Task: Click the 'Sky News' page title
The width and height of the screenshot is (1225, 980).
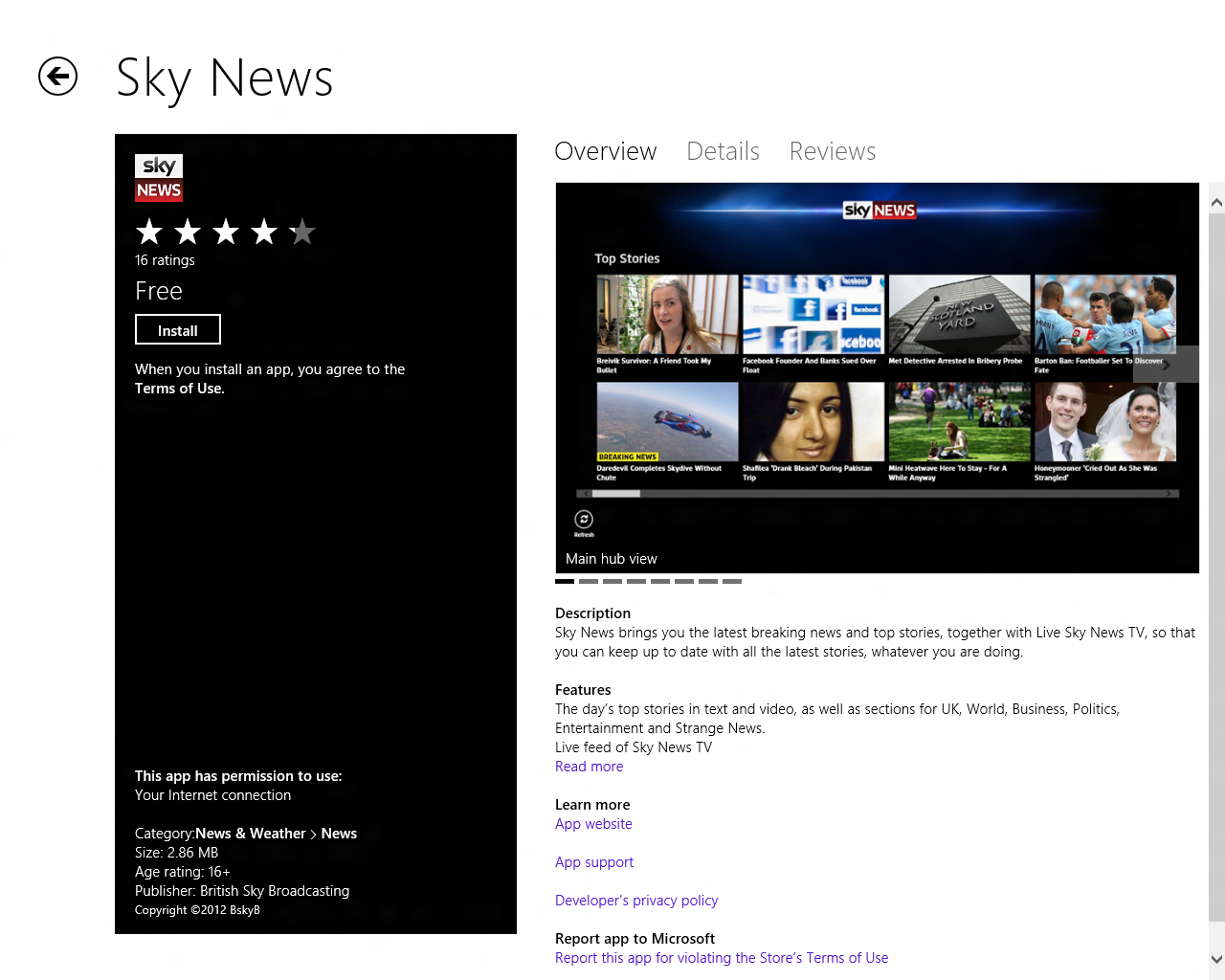Action: (x=225, y=78)
